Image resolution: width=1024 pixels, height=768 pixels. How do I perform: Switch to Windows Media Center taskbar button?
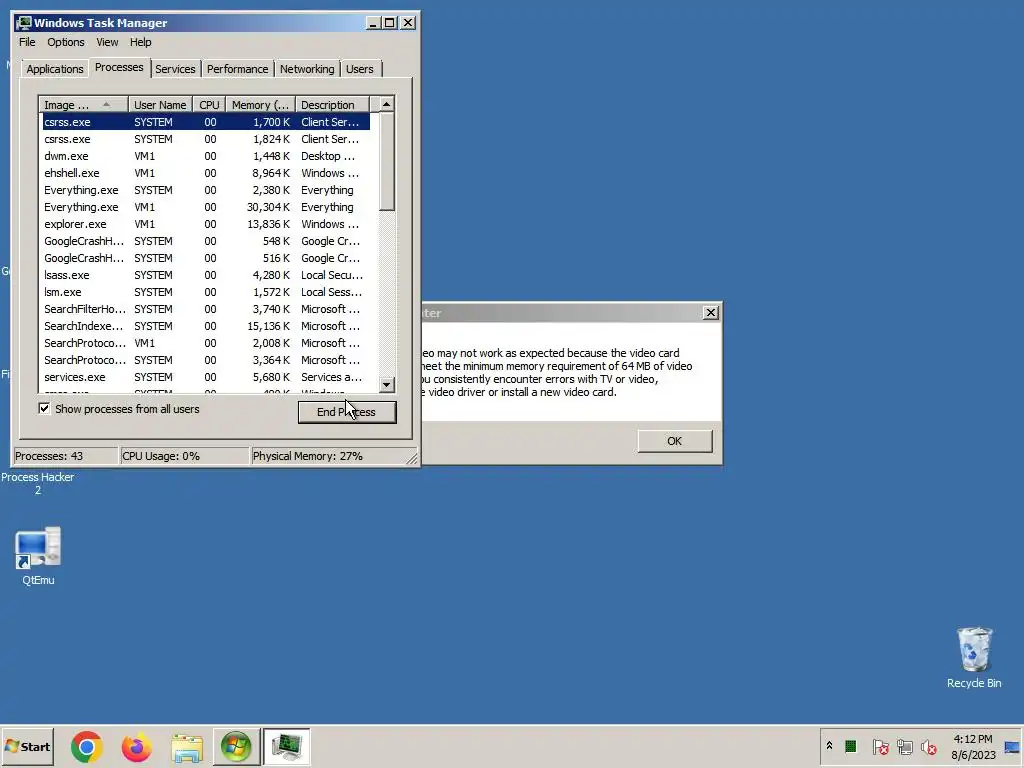236,746
